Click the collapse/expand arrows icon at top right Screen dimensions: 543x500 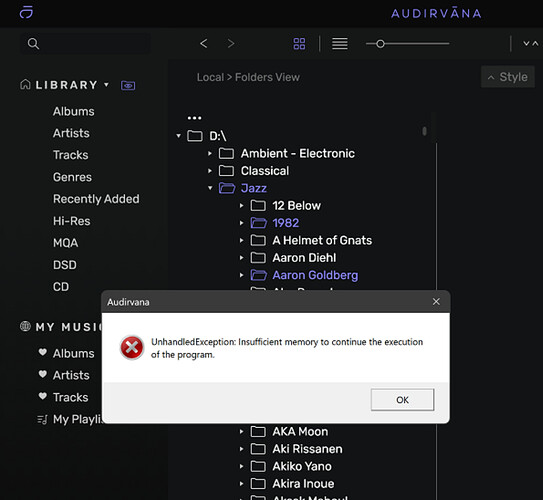pyautogui.click(x=531, y=44)
